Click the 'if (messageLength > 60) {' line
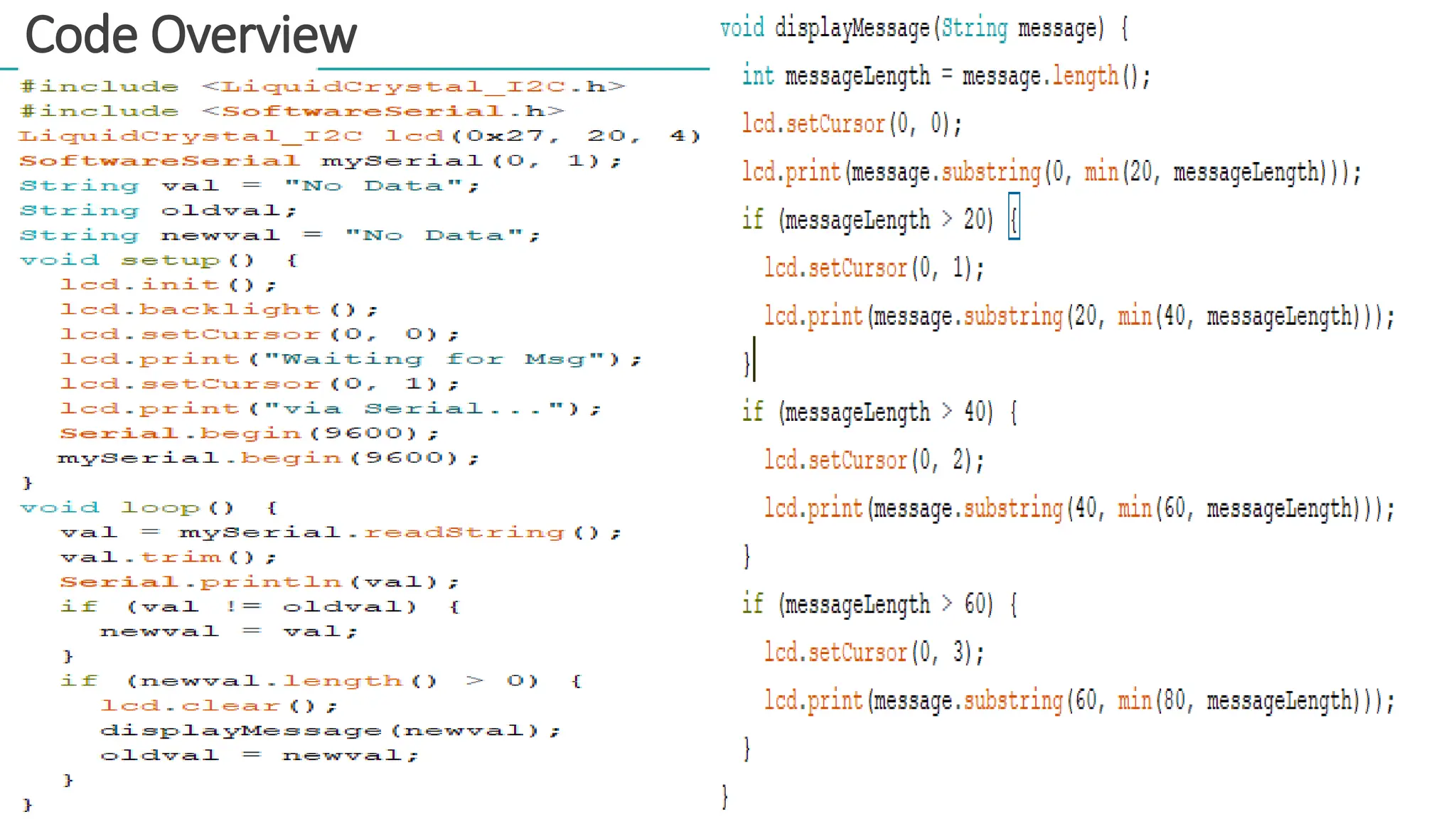This screenshot has width=1456, height=819. [x=880, y=604]
